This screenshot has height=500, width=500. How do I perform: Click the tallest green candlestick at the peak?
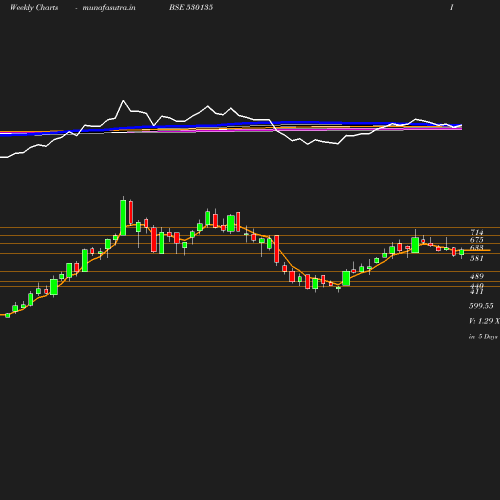(123, 217)
